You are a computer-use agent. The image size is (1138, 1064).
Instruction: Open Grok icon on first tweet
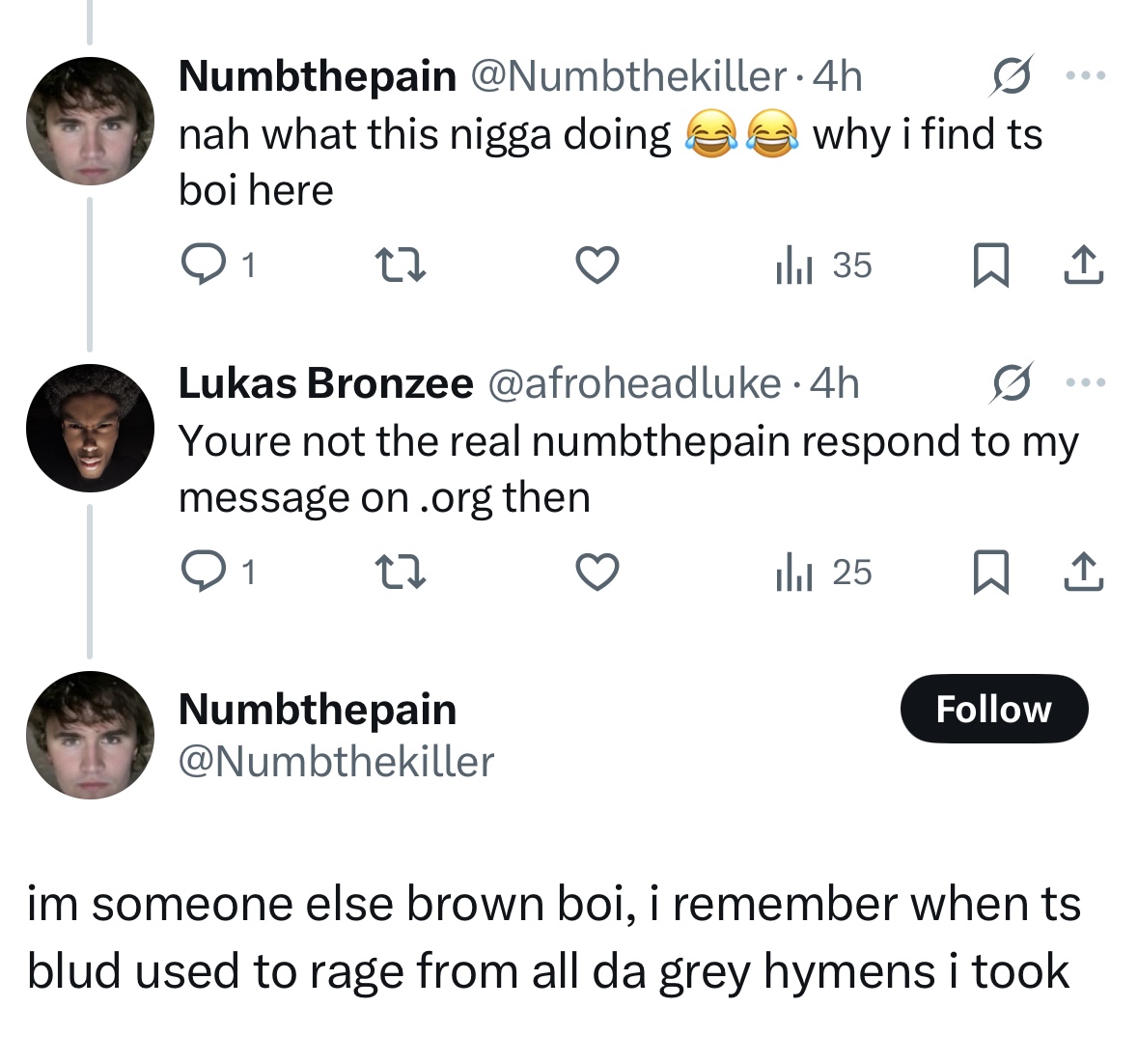pyautogui.click(x=1011, y=75)
